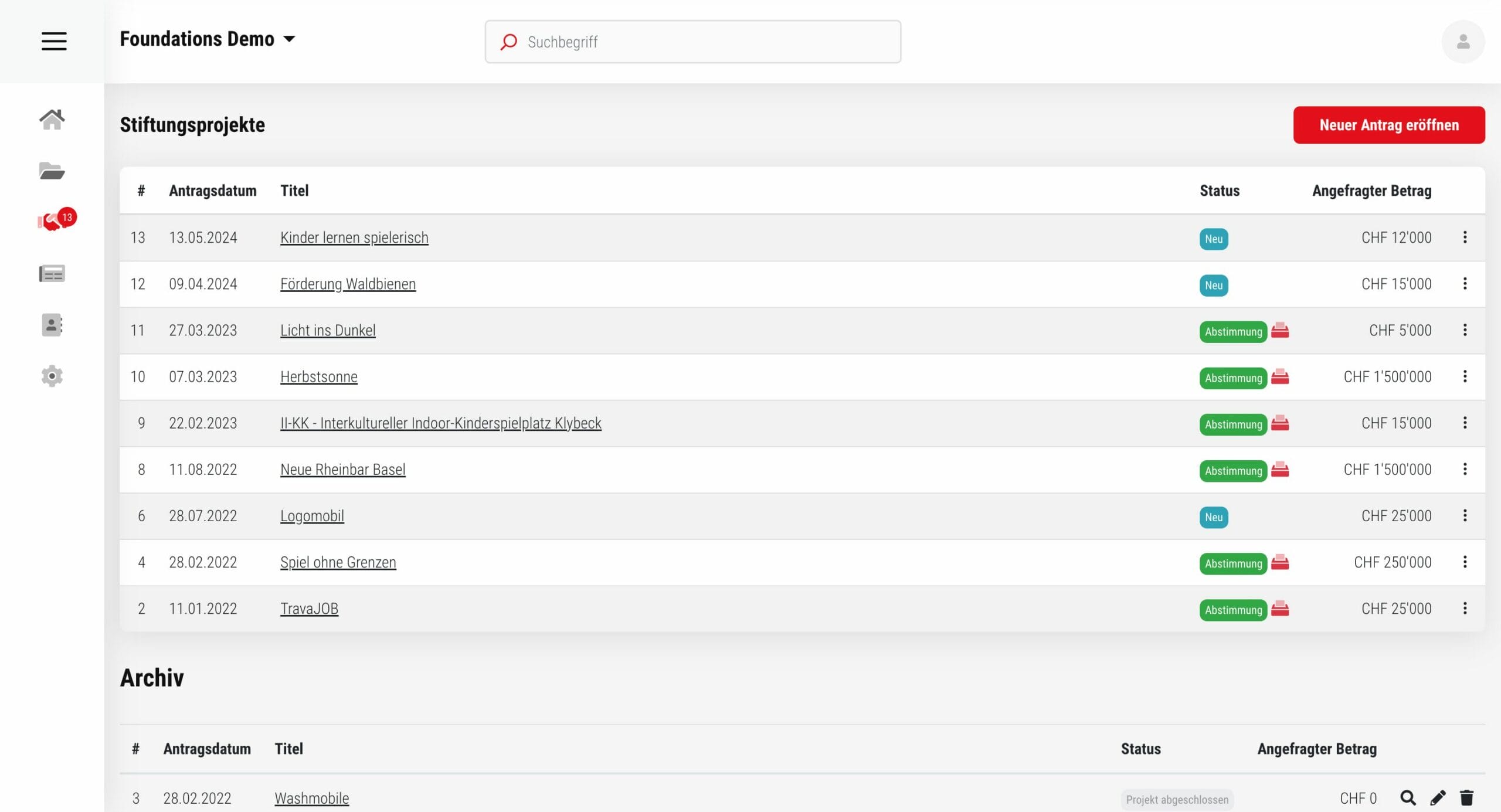Open the Förderung Waldbienen project link

pos(348,284)
